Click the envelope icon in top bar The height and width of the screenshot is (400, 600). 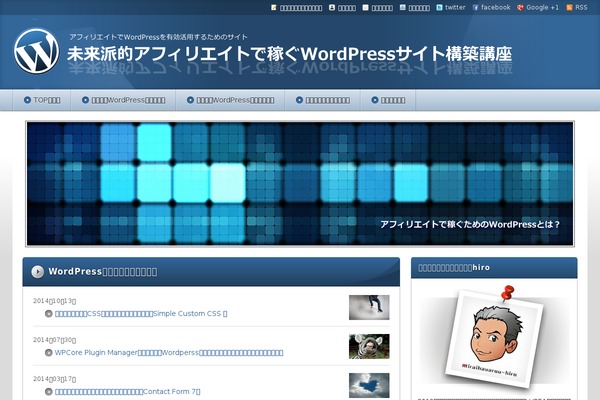(x=365, y=8)
